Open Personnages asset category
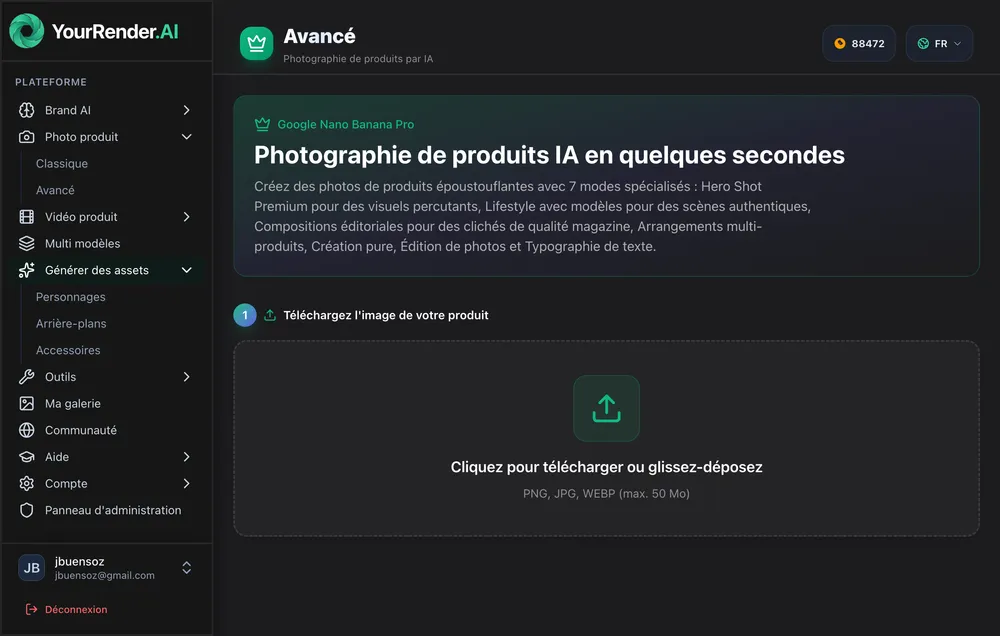The image size is (1000, 636). pyautogui.click(x=70, y=297)
